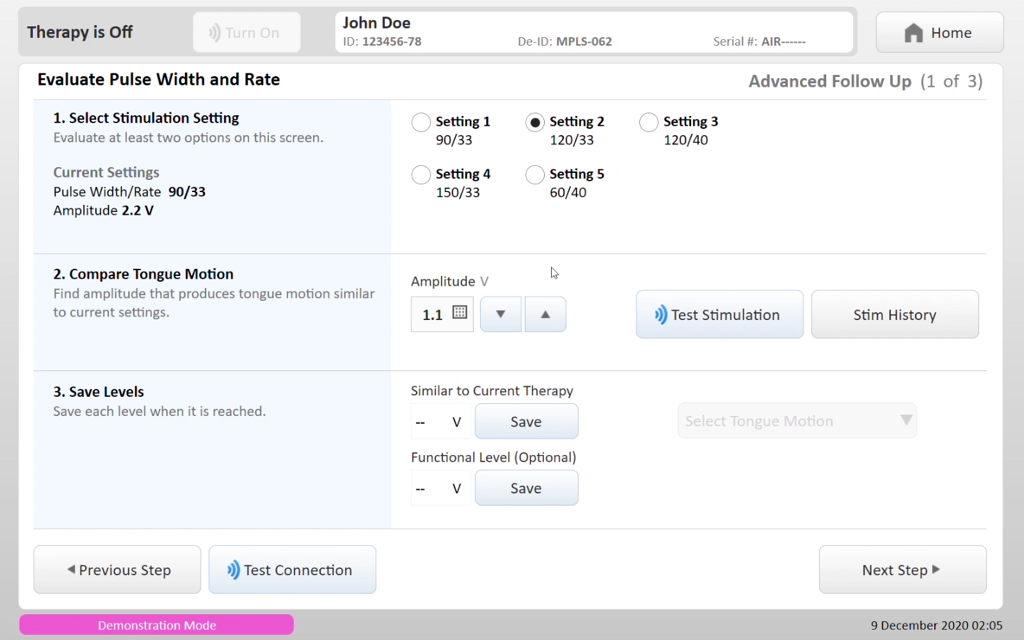Image resolution: width=1024 pixels, height=640 pixels.
Task: Click the amplitude value 1.1 field
Action: click(x=442, y=314)
